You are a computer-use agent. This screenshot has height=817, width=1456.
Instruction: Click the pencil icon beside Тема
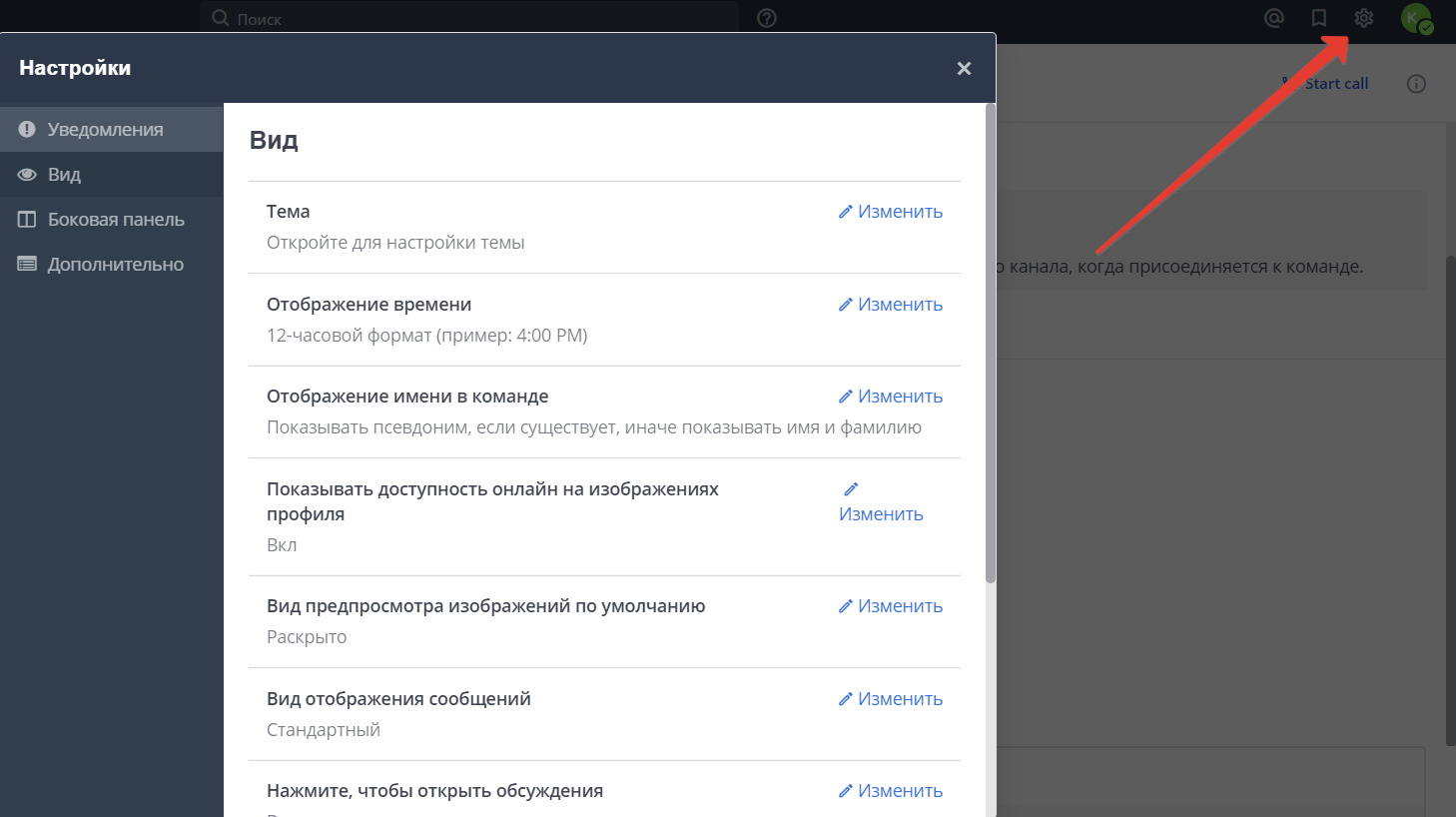pyautogui.click(x=846, y=211)
